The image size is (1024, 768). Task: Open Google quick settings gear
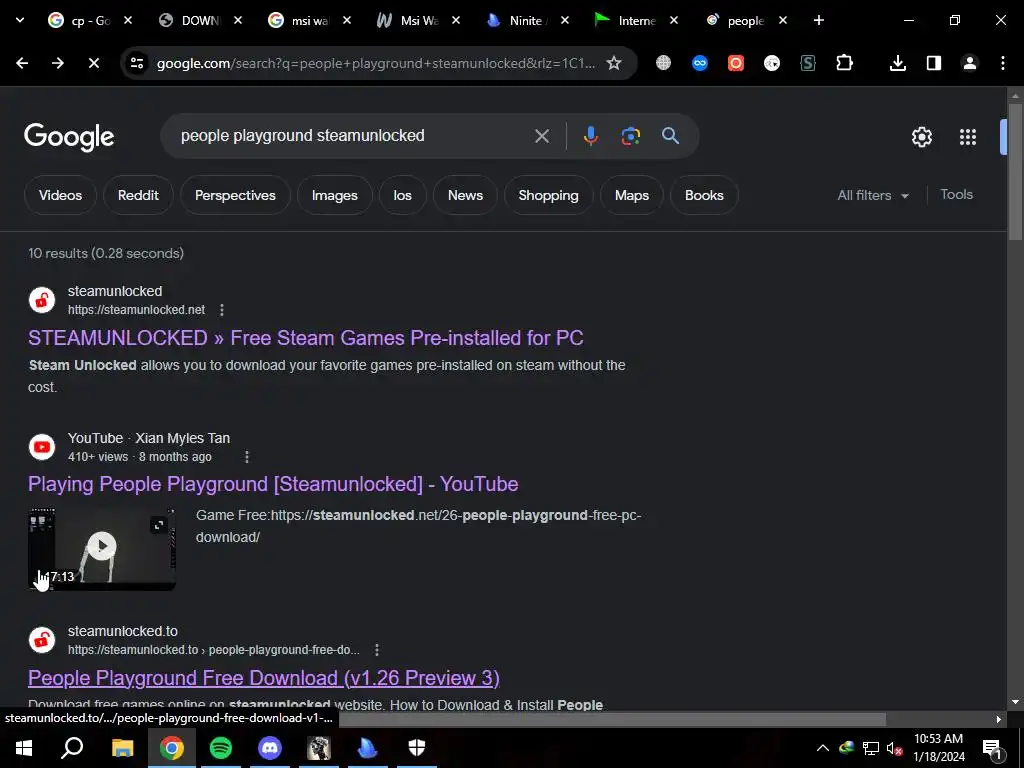921,137
